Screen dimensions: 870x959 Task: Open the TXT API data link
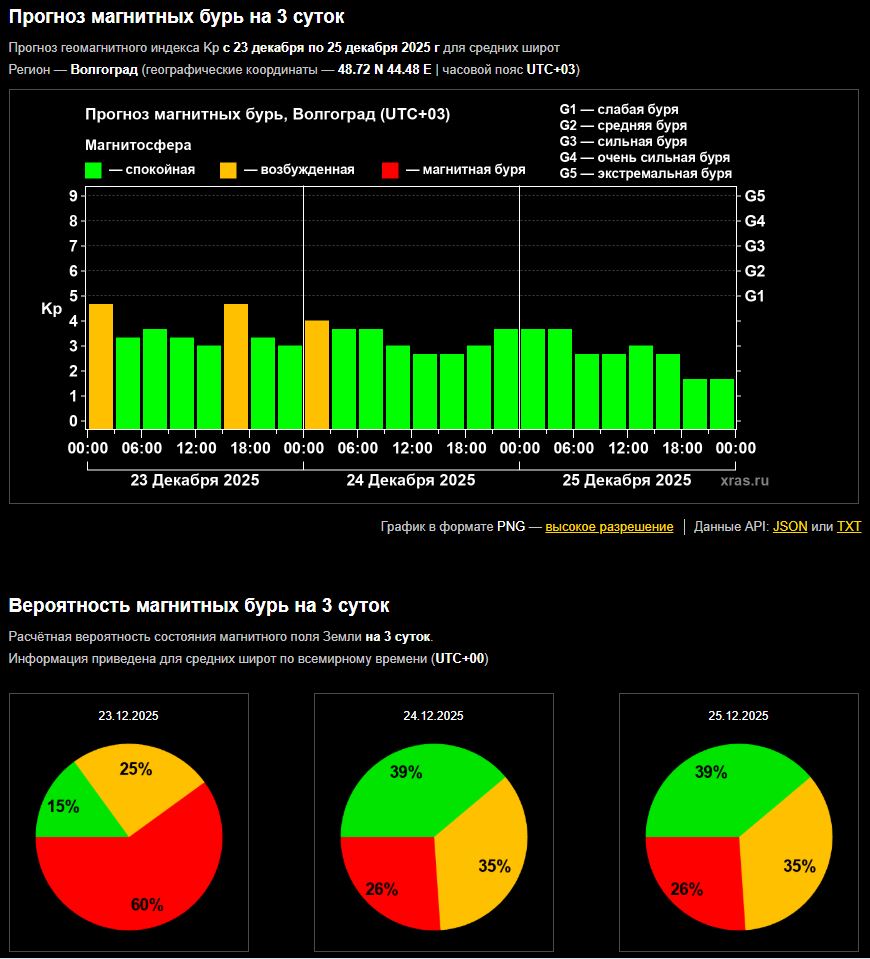point(848,527)
